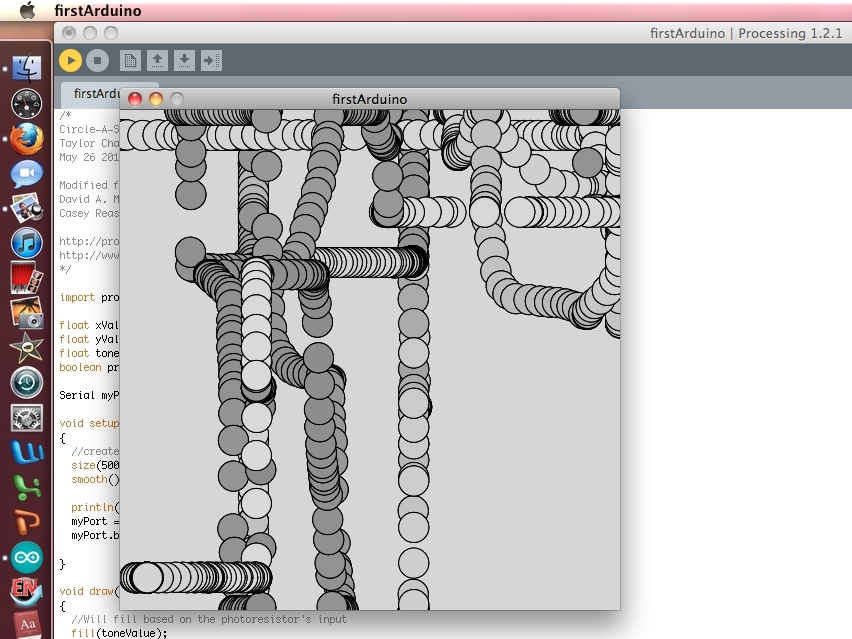Minimize the firstArduino output window
The width and height of the screenshot is (852, 639).
coord(156,99)
